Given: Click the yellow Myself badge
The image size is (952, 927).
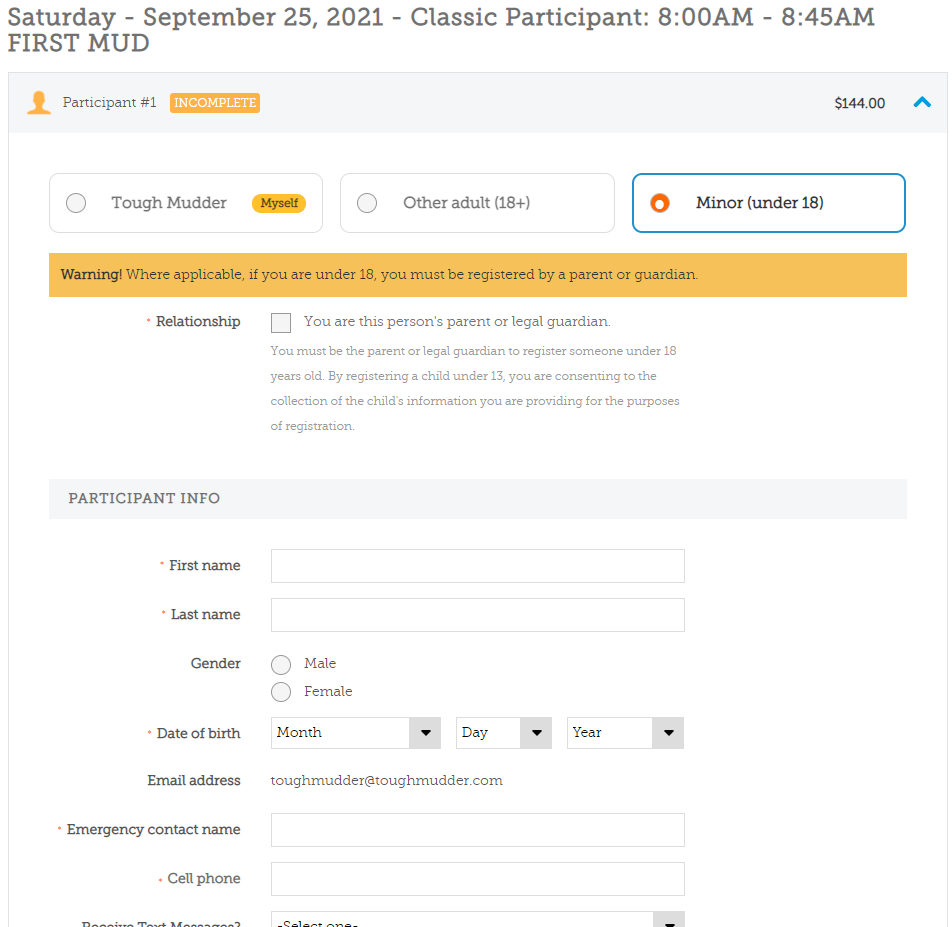Looking at the screenshot, I should (279, 203).
